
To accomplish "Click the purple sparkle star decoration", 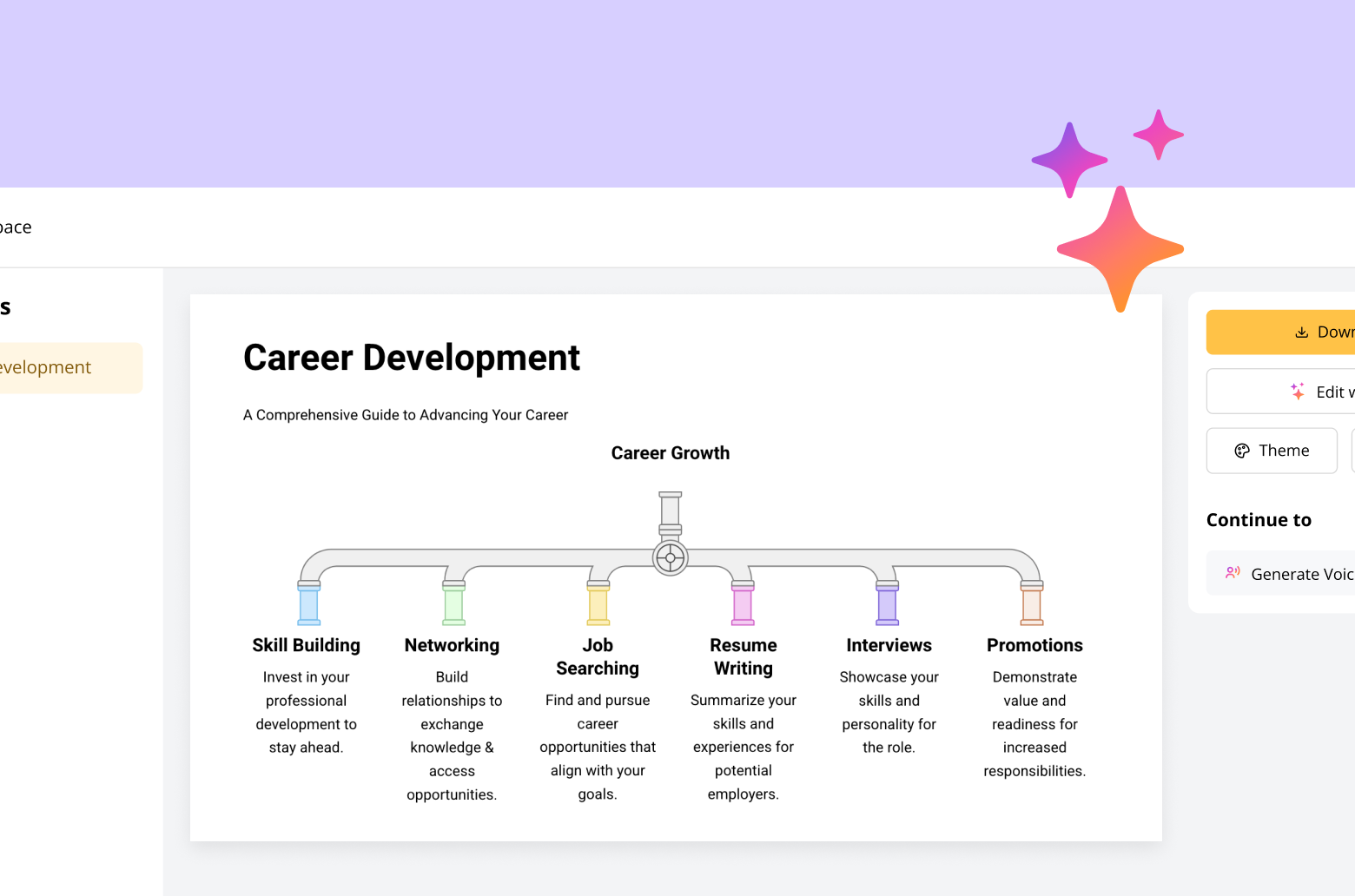I will (x=1069, y=160).
